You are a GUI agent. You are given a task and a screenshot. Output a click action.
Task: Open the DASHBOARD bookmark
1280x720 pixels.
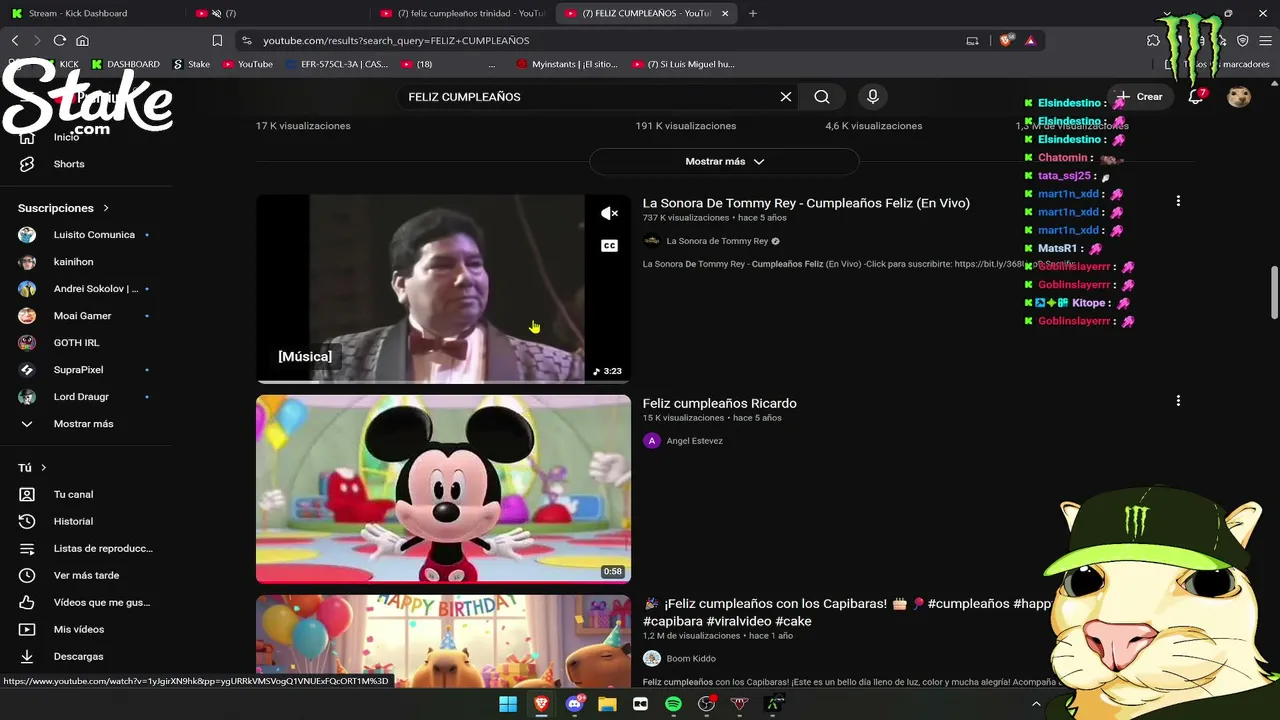[x=125, y=64]
